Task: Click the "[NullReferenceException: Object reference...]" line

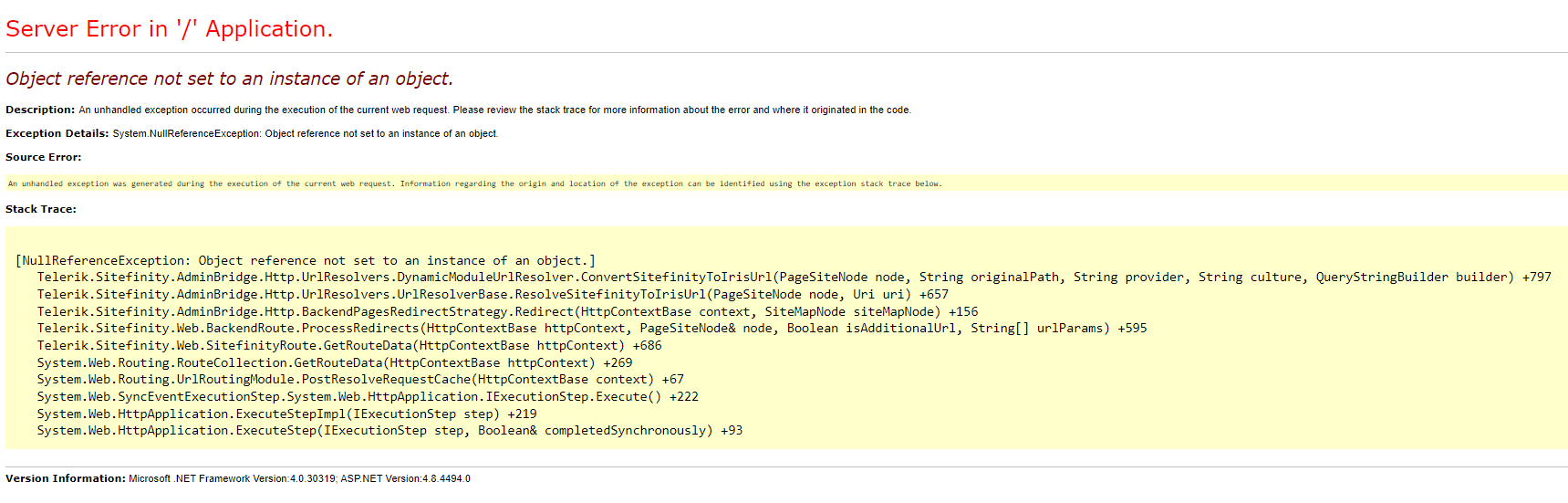Action: coord(306,261)
